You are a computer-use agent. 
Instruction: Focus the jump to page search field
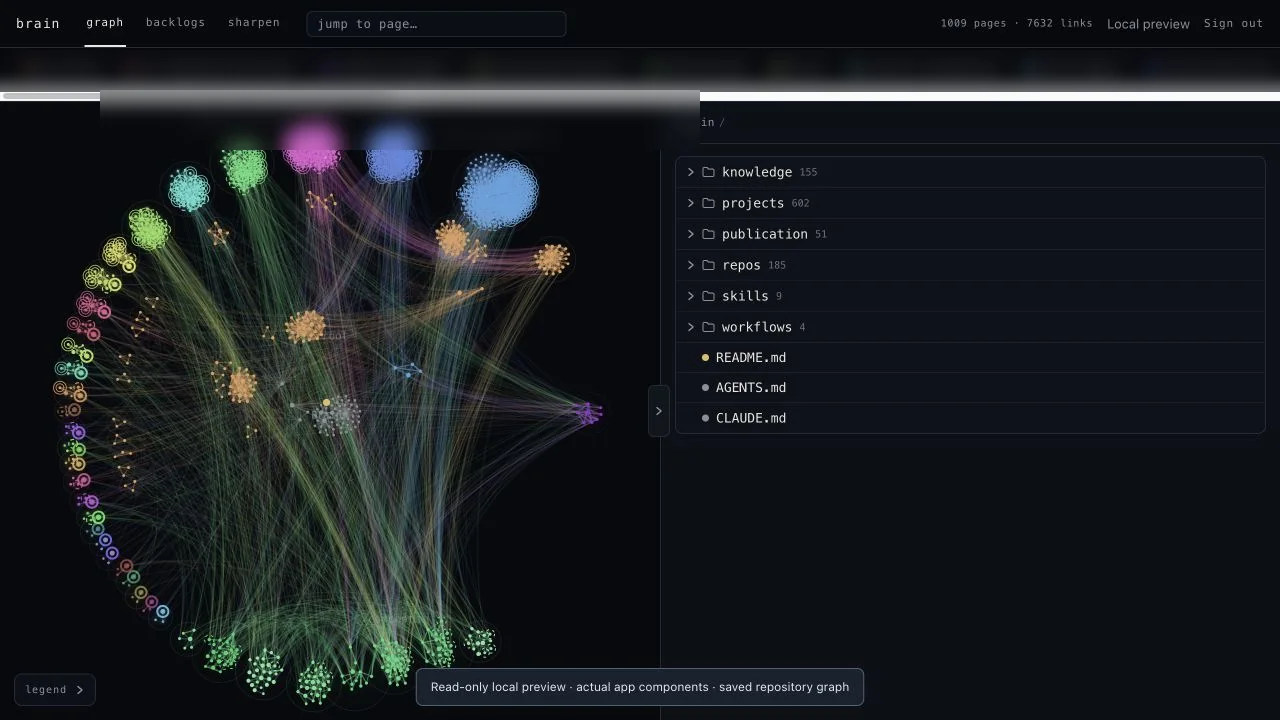pyautogui.click(x=436, y=24)
